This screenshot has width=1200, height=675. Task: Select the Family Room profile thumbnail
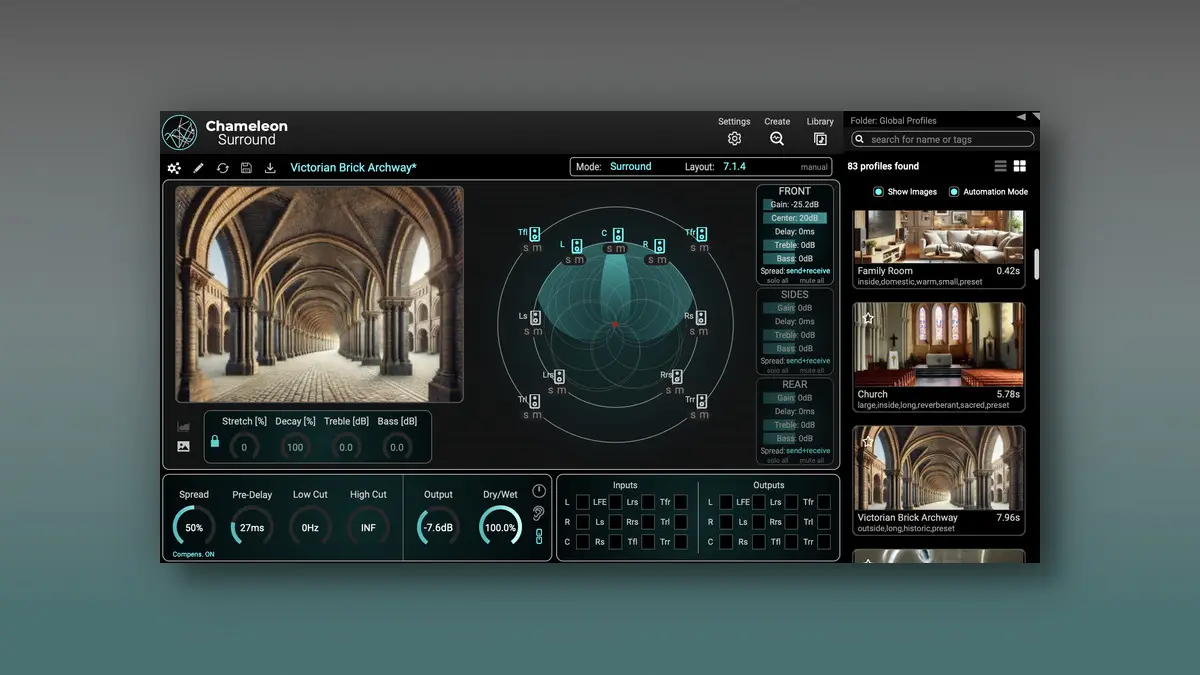point(939,237)
